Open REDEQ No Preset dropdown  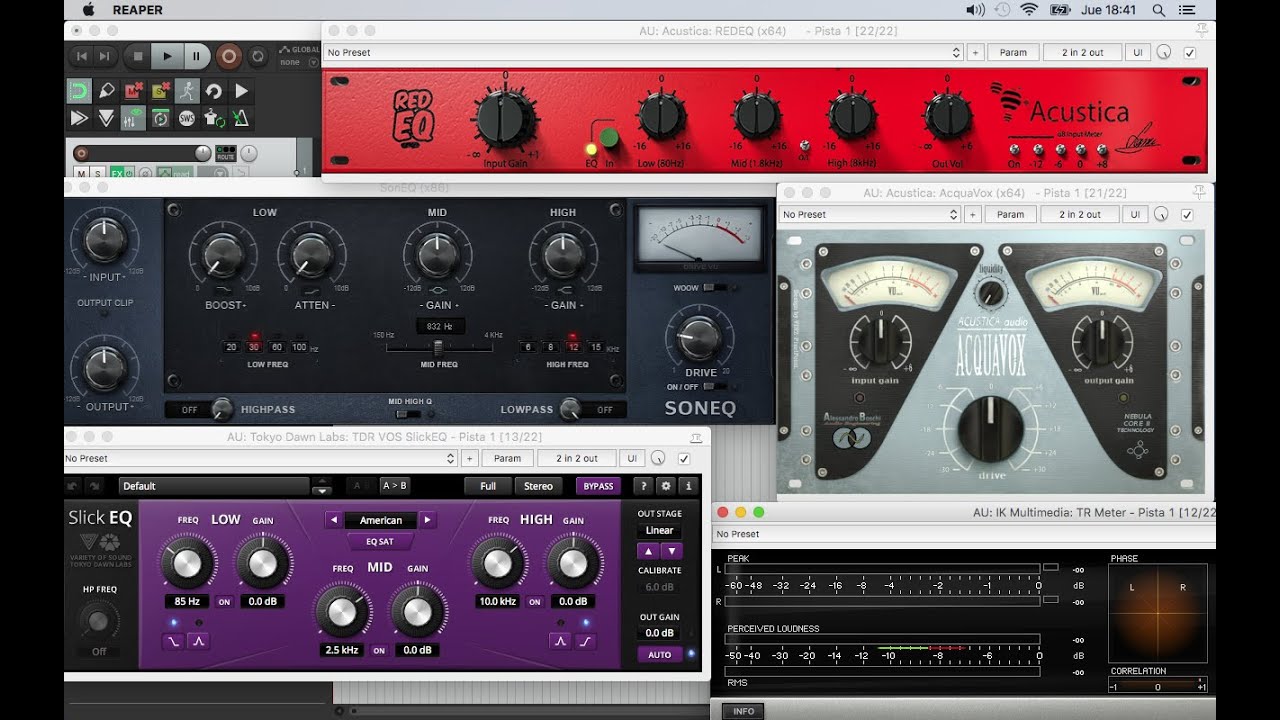point(643,53)
